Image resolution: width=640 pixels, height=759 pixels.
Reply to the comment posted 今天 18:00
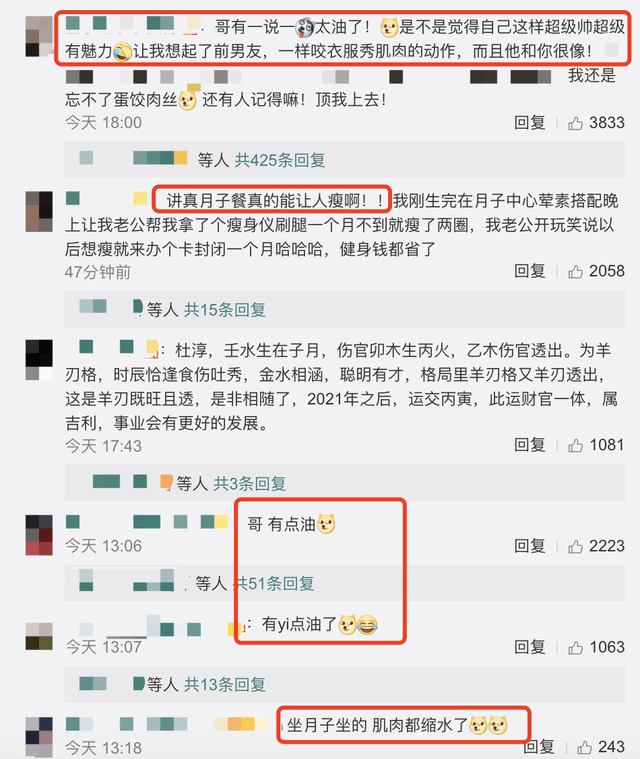530,123
